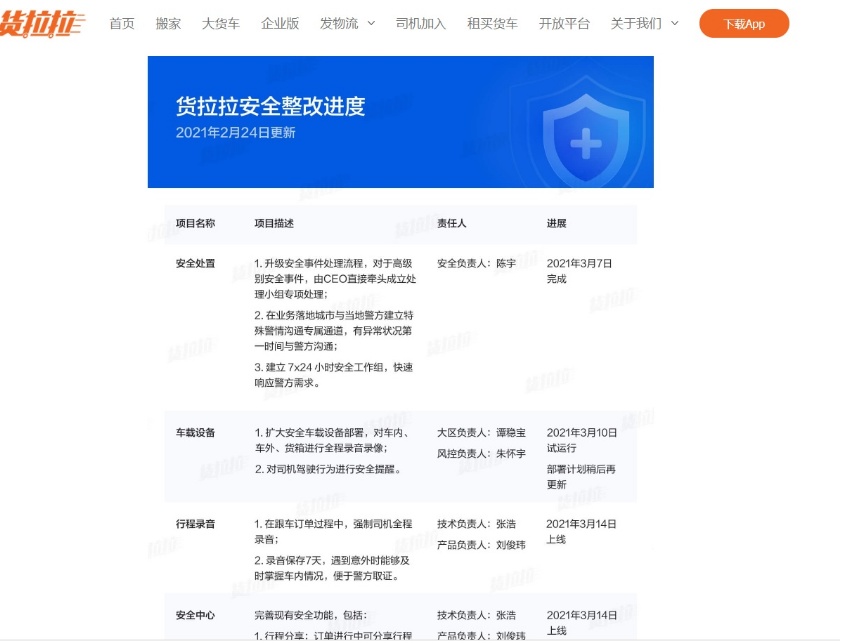Open the 首页 navigation item
The image size is (842, 643).
pyautogui.click(x=122, y=23)
